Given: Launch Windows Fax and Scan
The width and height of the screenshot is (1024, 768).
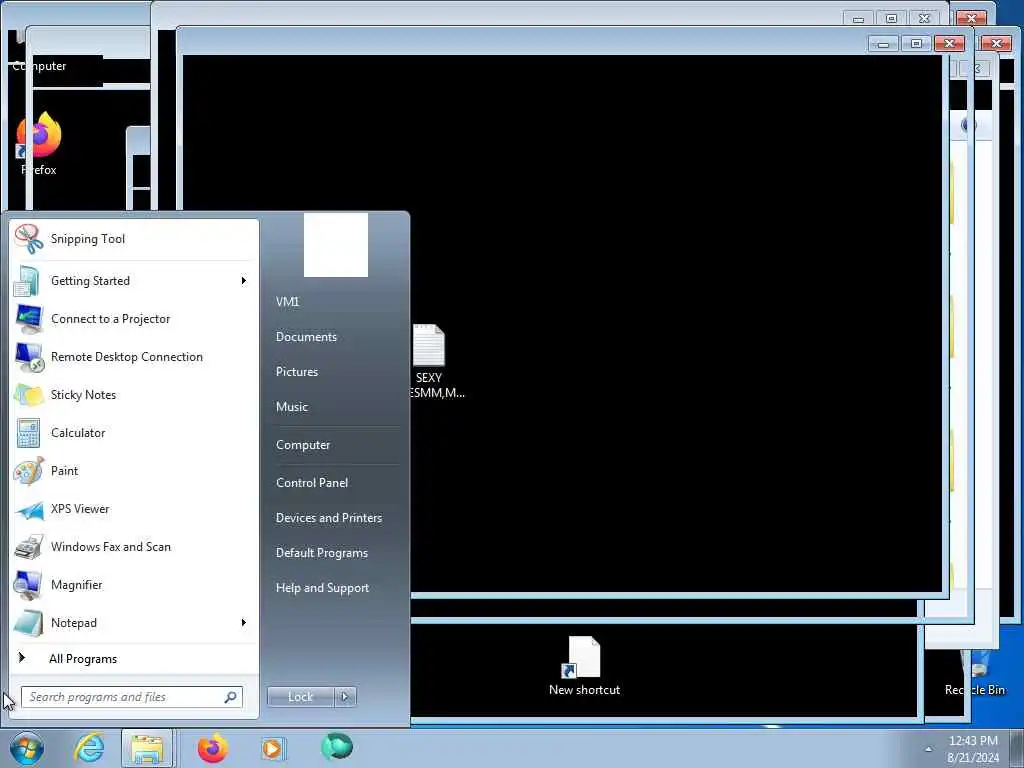Looking at the screenshot, I should pyautogui.click(x=134, y=547).
